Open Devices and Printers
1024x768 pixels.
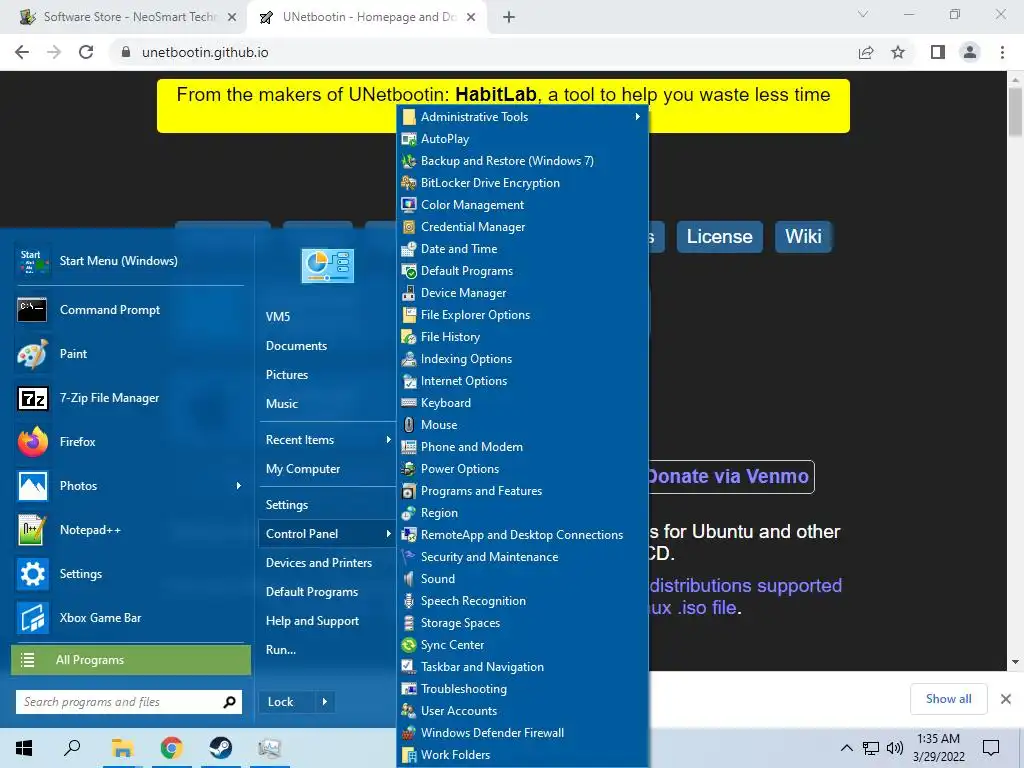coord(328,562)
